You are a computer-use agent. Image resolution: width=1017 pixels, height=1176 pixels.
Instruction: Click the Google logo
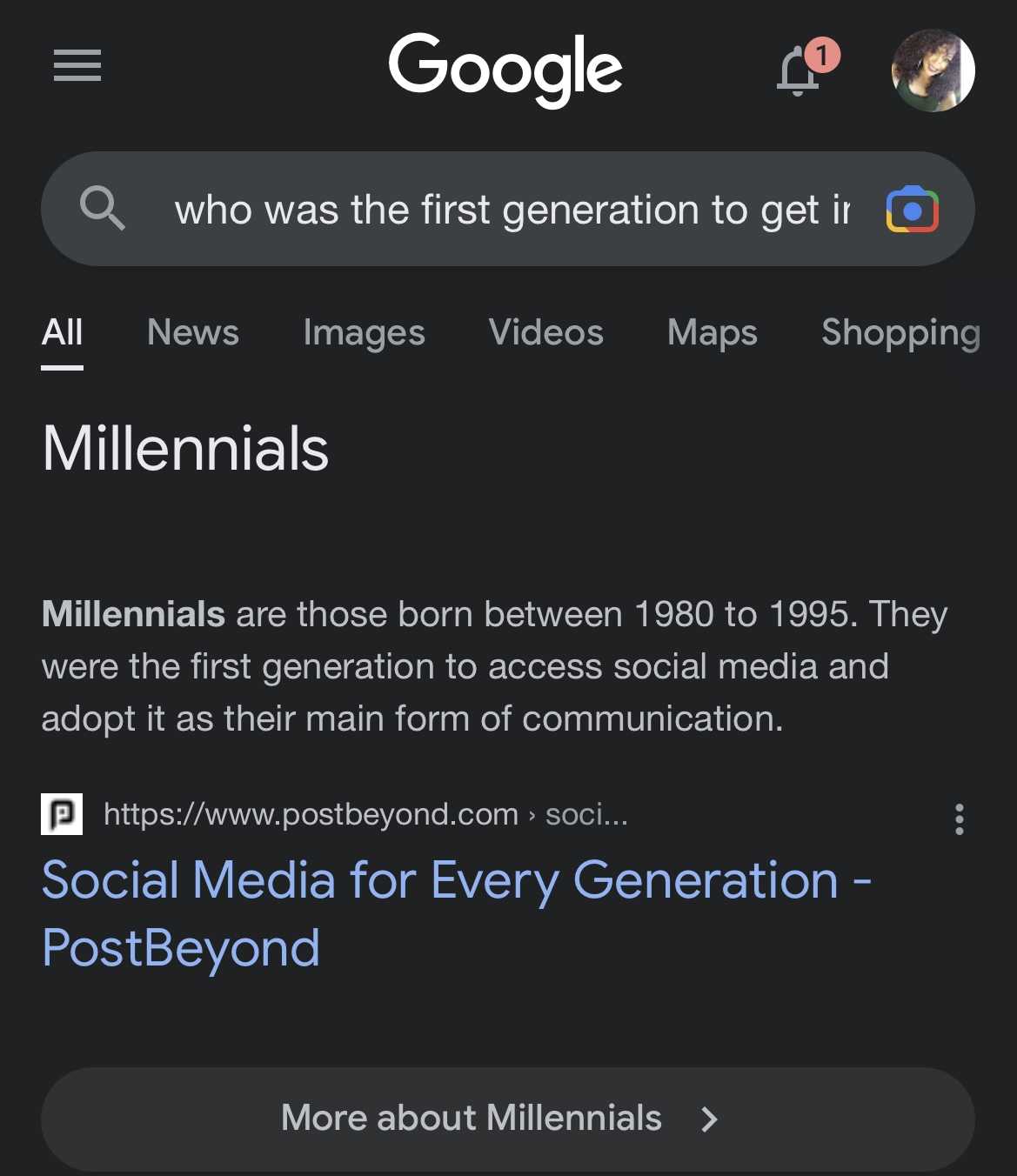pos(506,68)
